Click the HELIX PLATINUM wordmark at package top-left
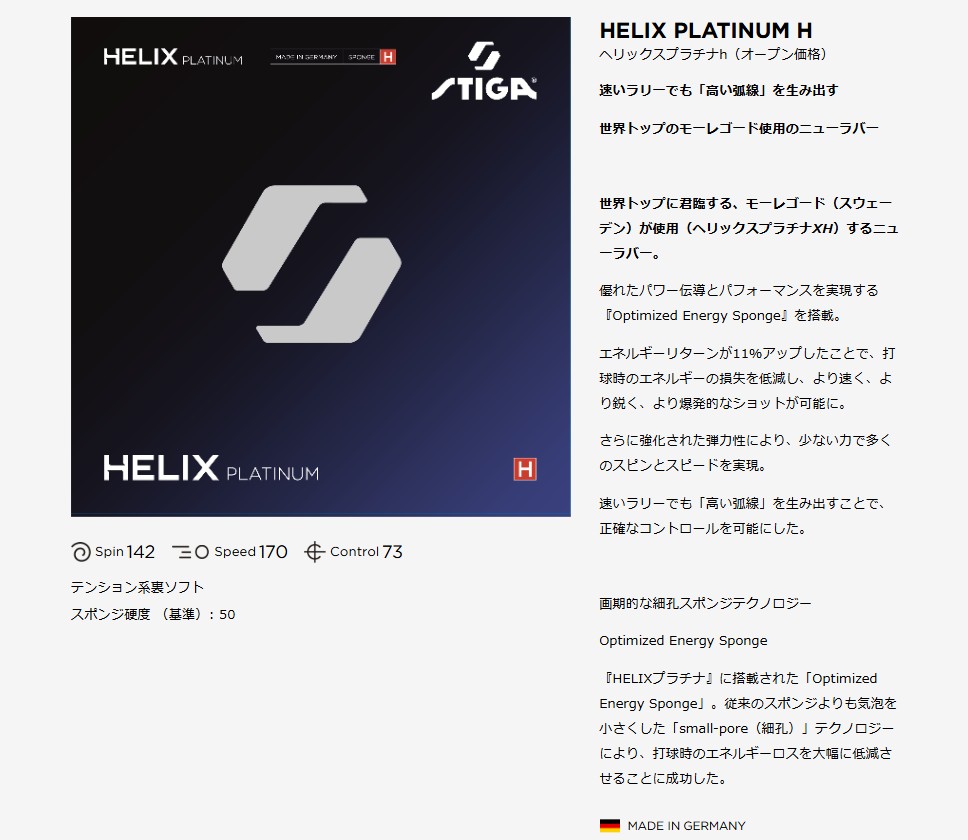The width and height of the screenshot is (968, 840). (x=173, y=57)
